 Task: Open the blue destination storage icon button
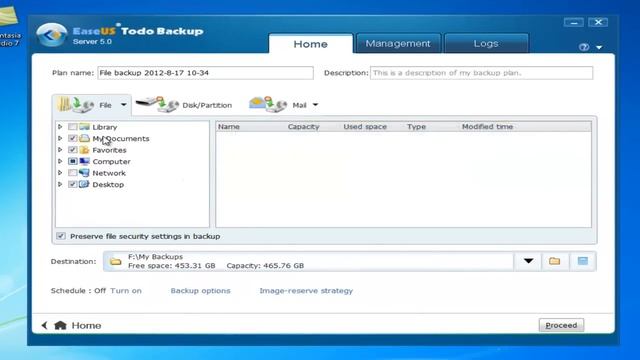click(x=582, y=261)
